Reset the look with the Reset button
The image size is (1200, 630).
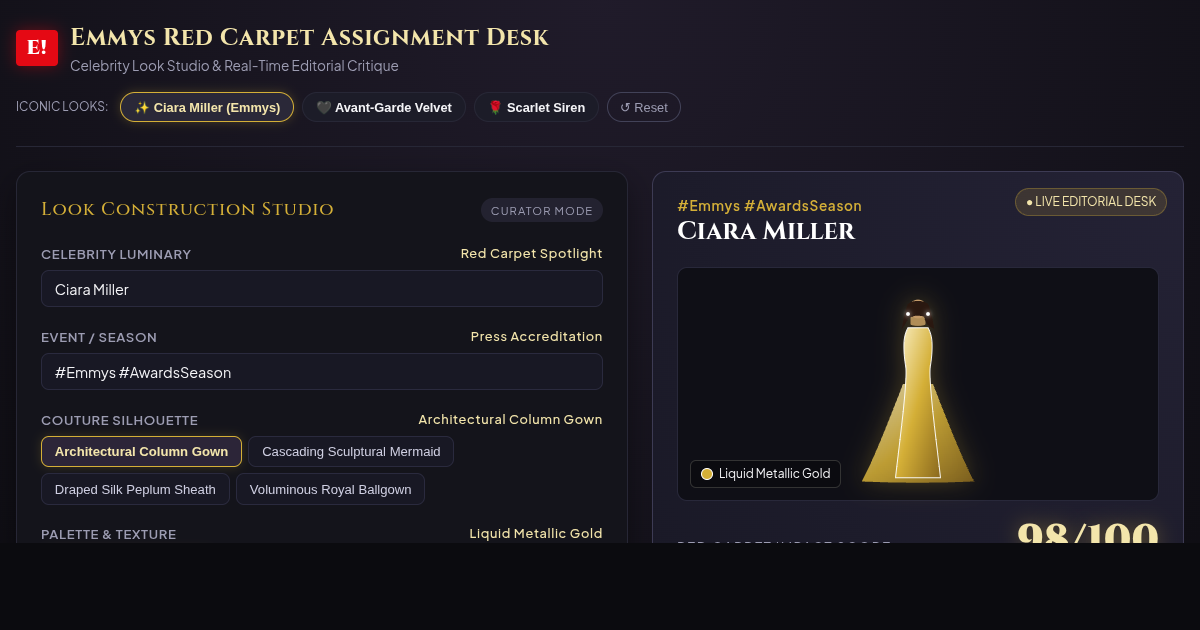point(644,107)
